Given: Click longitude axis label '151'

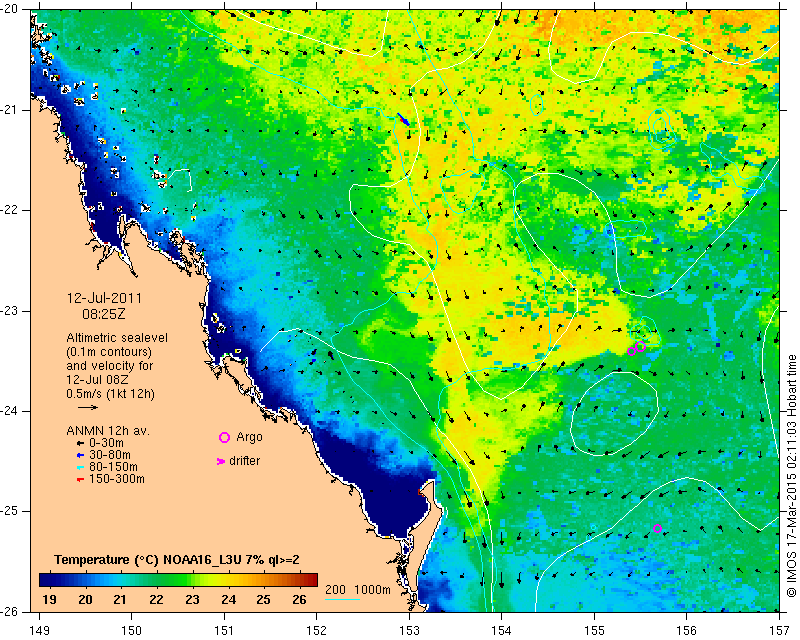Looking at the screenshot, I should point(224,631).
